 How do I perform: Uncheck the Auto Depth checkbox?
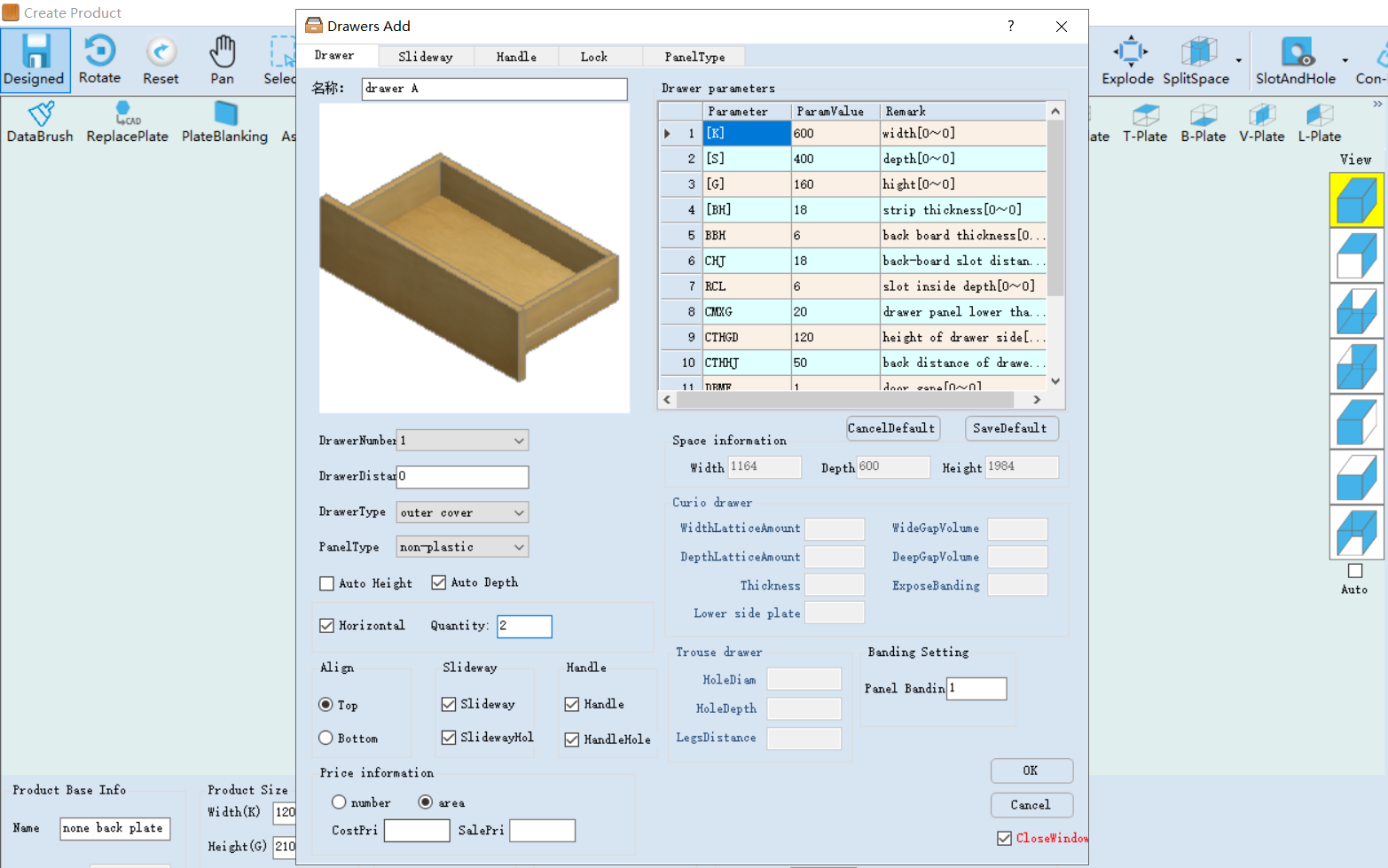[439, 583]
